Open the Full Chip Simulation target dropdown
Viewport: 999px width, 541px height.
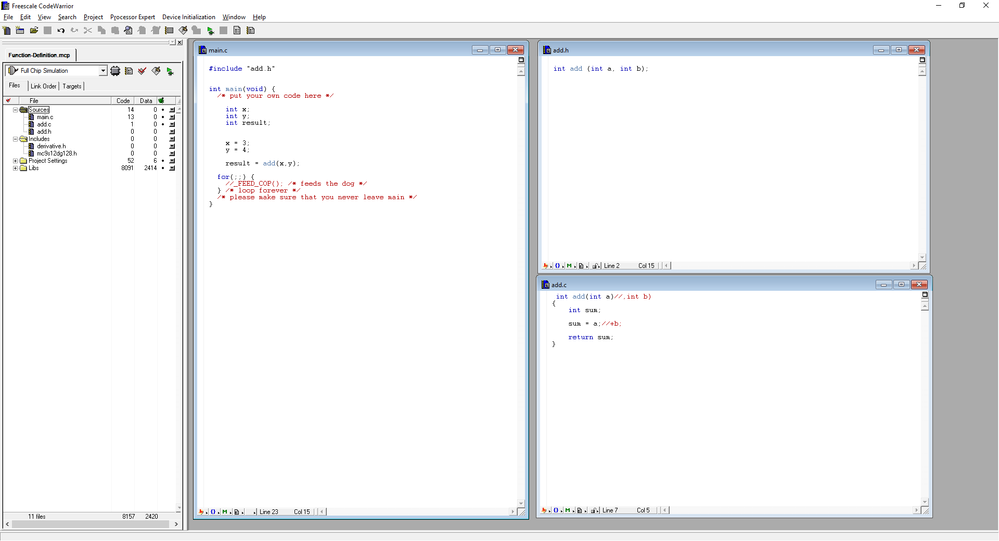[103, 71]
